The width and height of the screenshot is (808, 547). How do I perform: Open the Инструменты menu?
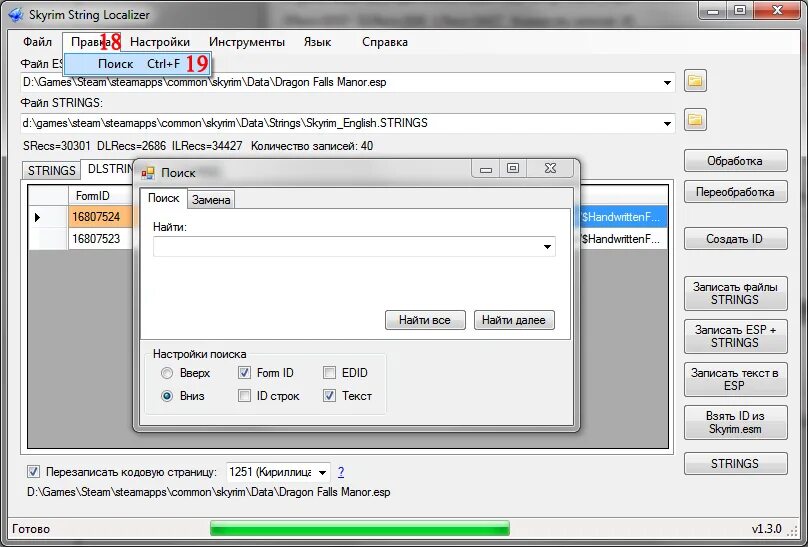point(247,42)
